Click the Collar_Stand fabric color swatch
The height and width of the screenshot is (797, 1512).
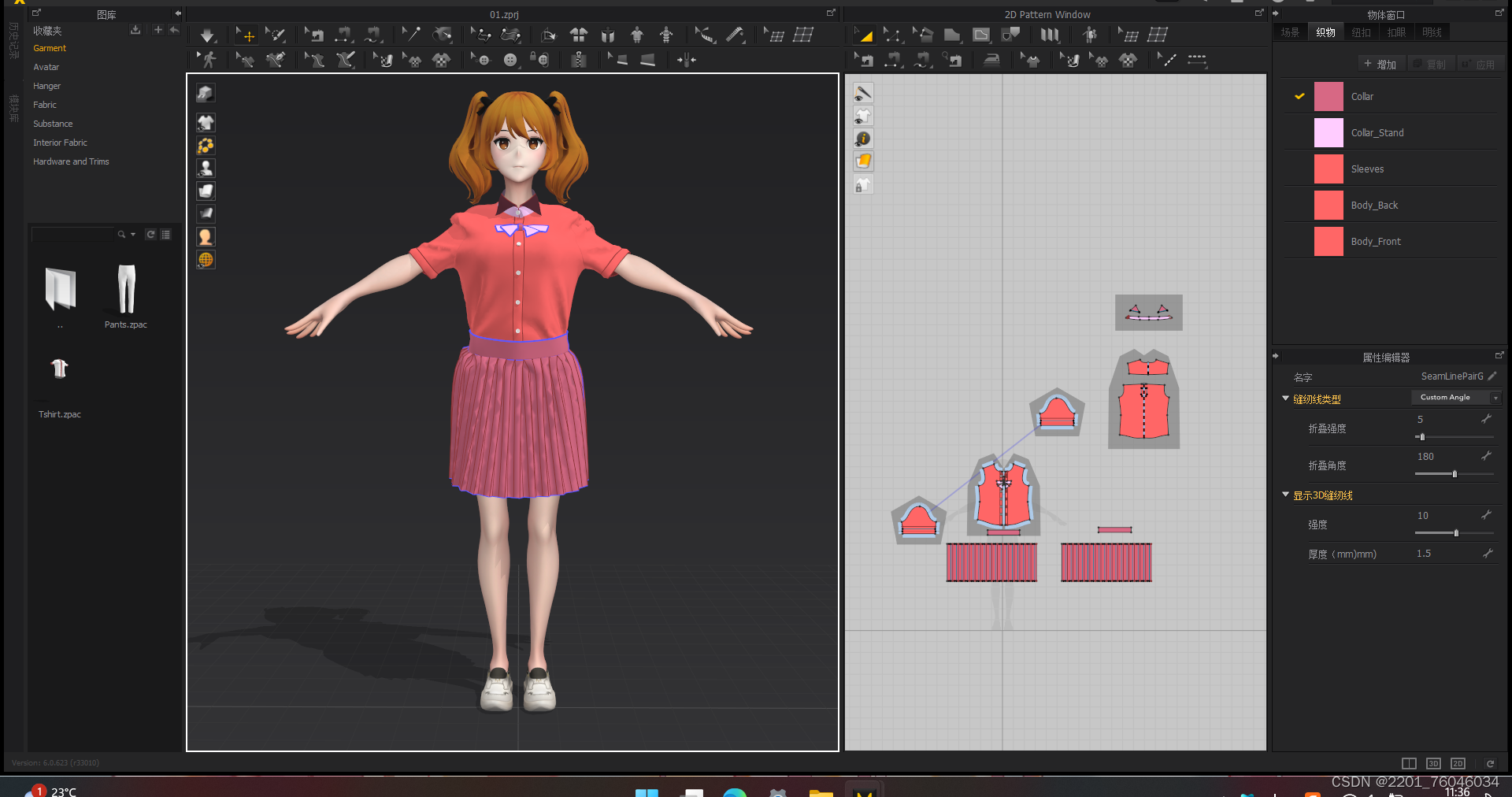(x=1329, y=133)
